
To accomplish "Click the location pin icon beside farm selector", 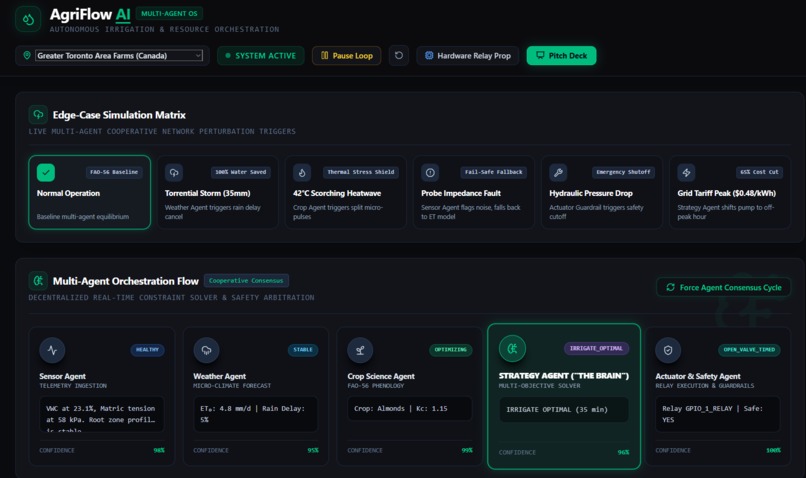I will (27, 55).
